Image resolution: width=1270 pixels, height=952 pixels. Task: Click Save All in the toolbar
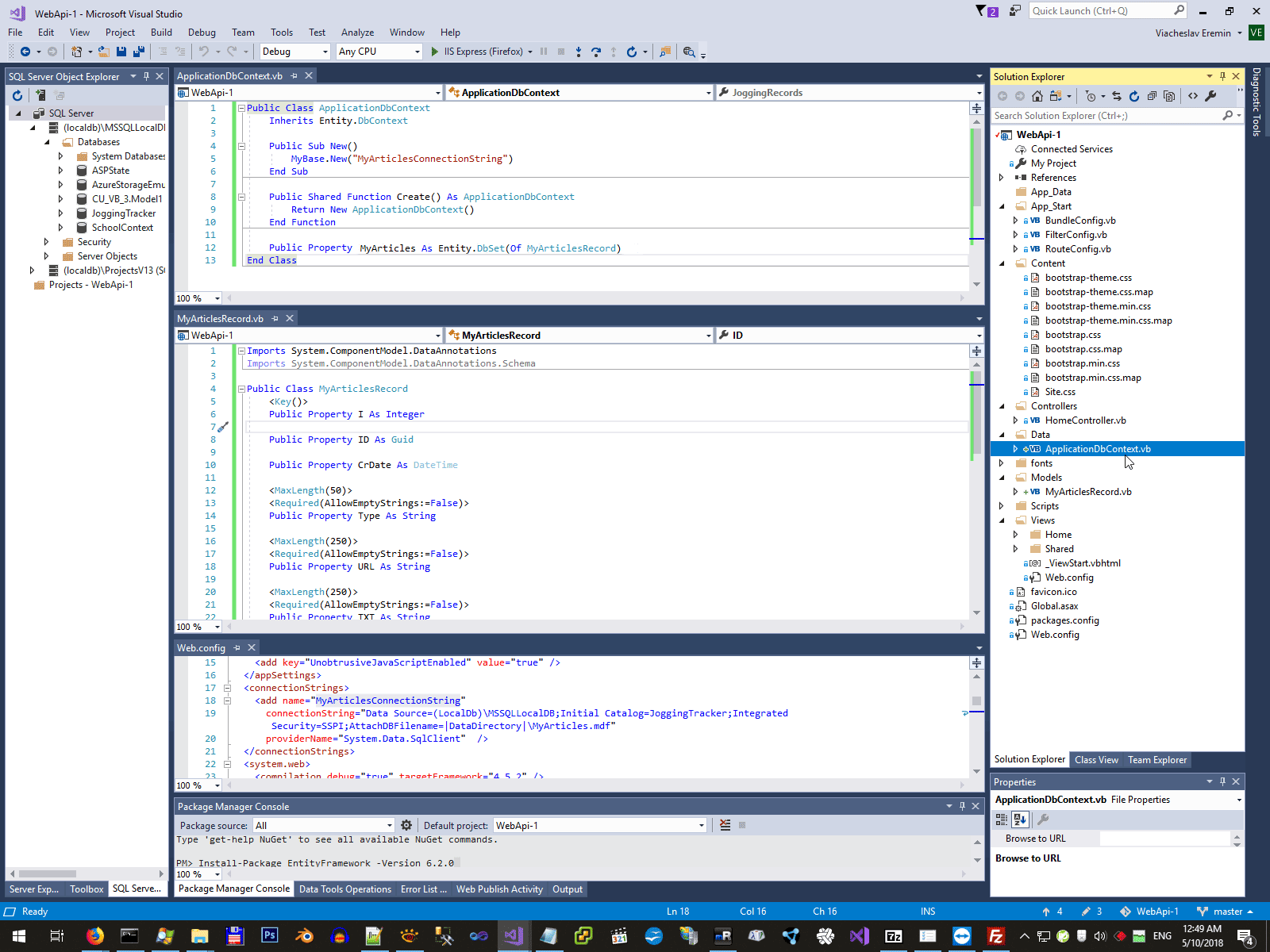pyautogui.click(x=138, y=52)
